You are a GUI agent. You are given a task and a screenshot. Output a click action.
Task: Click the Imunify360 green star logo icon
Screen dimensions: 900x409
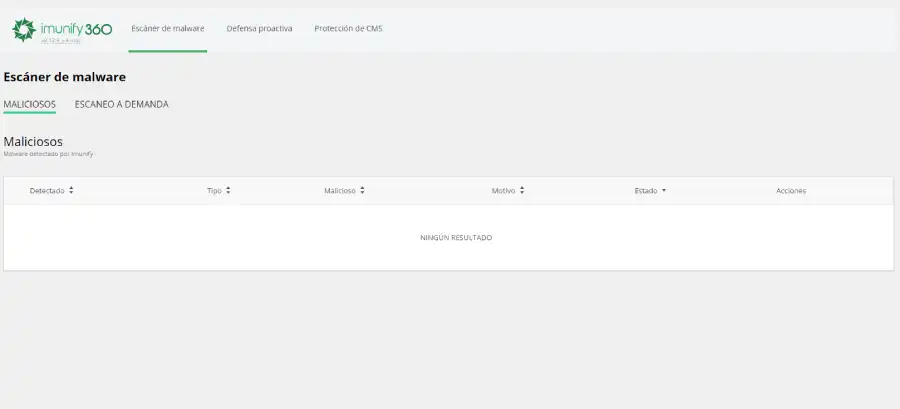pos(23,31)
